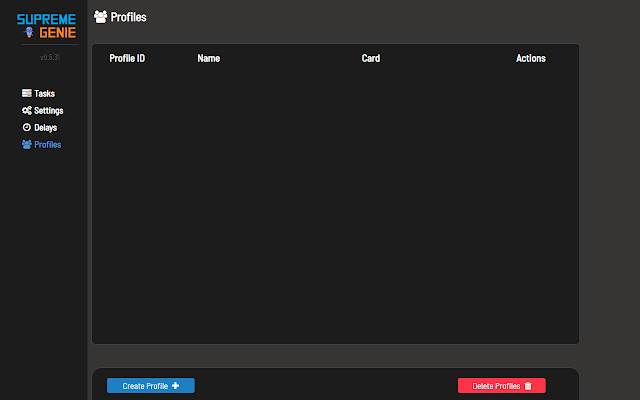The height and width of the screenshot is (400, 640).
Task: Open the Settings page in sidebar
Action: pyautogui.click(x=42, y=111)
